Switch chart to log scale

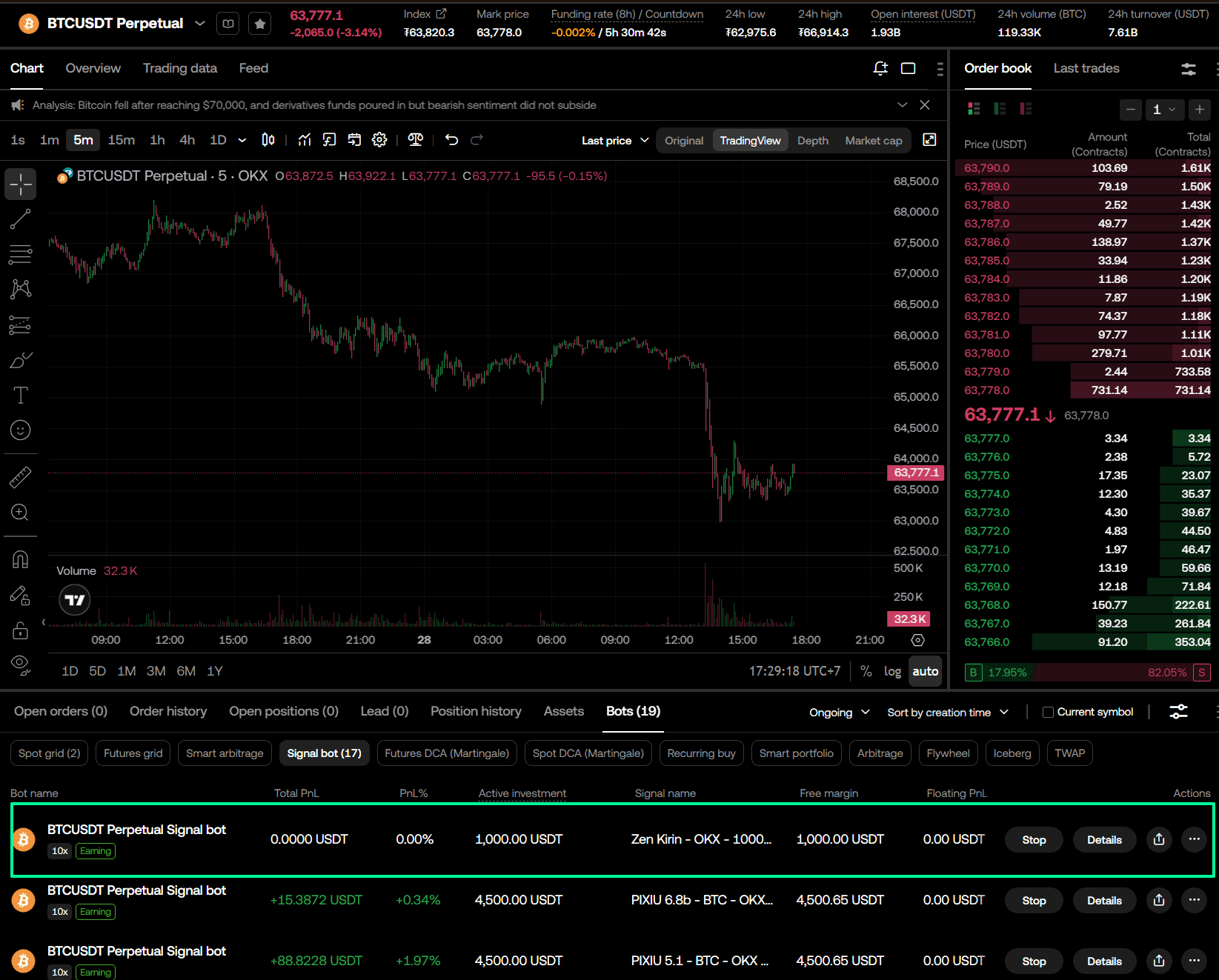point(892,670)
